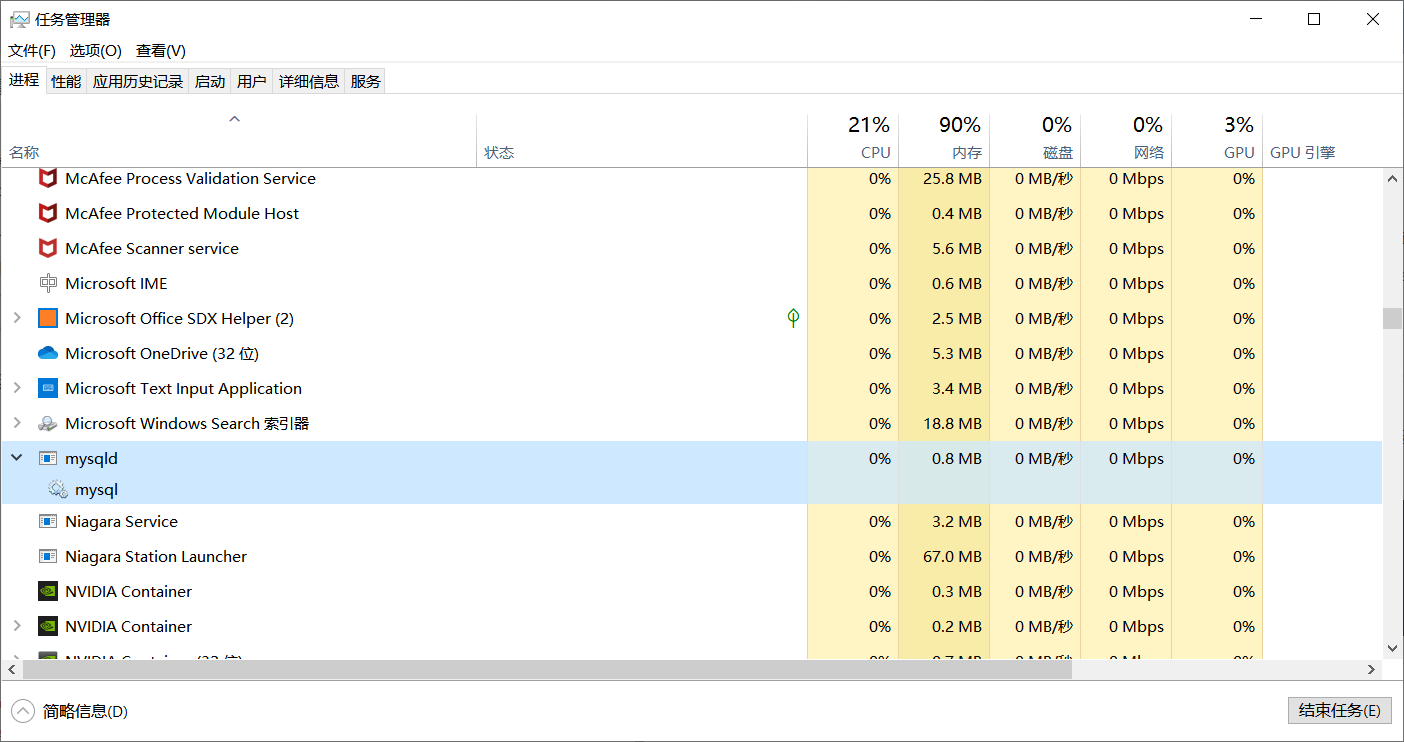Viewport: 1404px width, 742px height.
Task: Click the Niagara Service process name
Action: [x=121, y=522]
